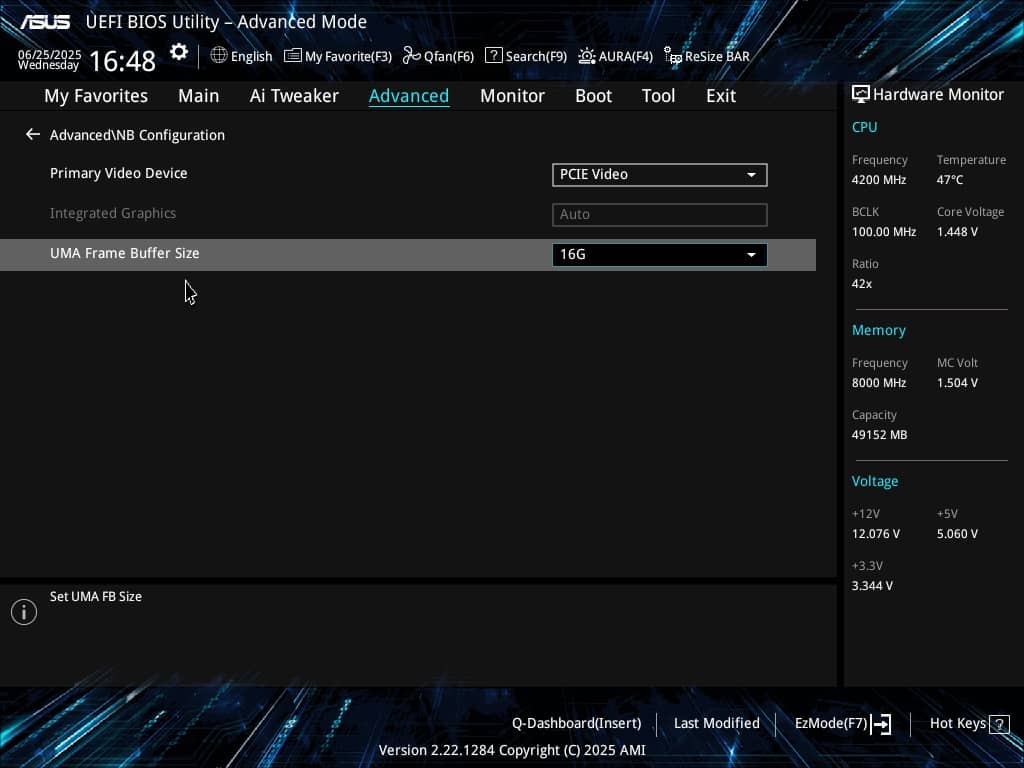The width and height of the screenshot is (1024, 768).
Task: Select the UMA Frame Buffer Size row label
Action: tap(125, 253)
